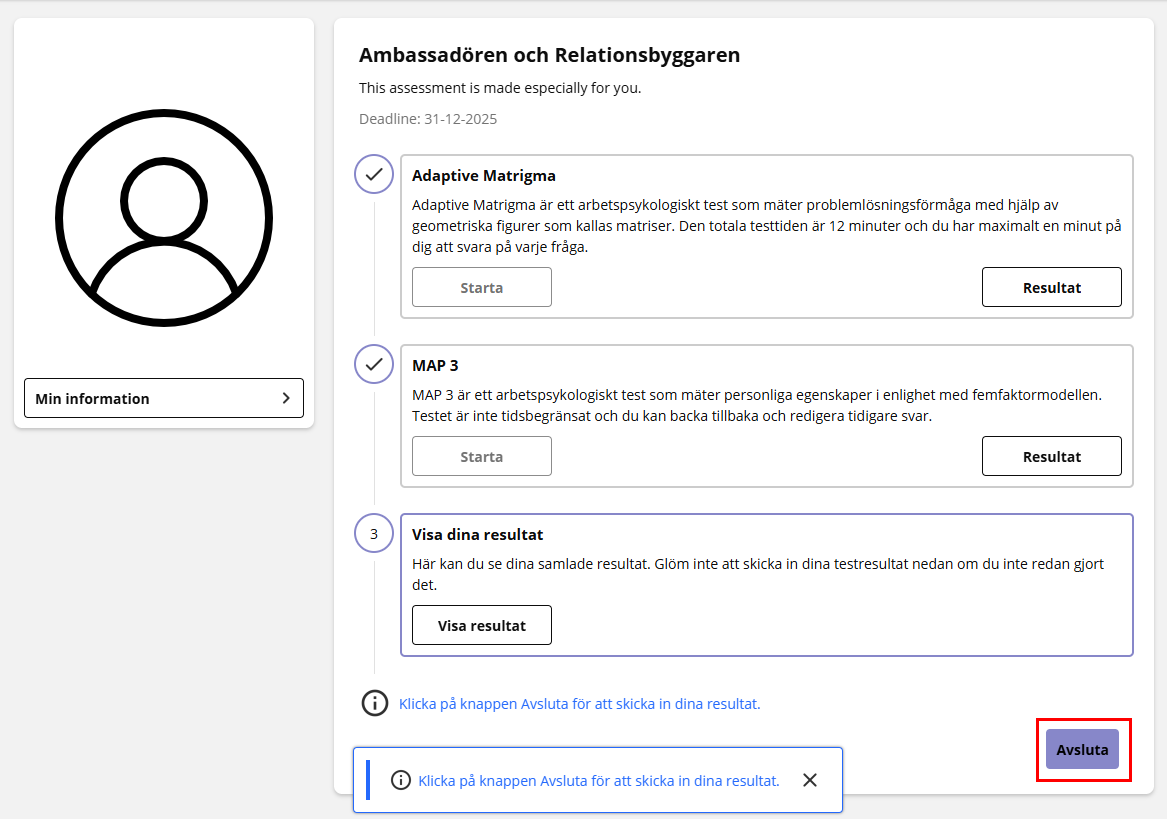Click the Visa resultat button
Viewport: 1167px width, 819px height.
coord(481,625)
